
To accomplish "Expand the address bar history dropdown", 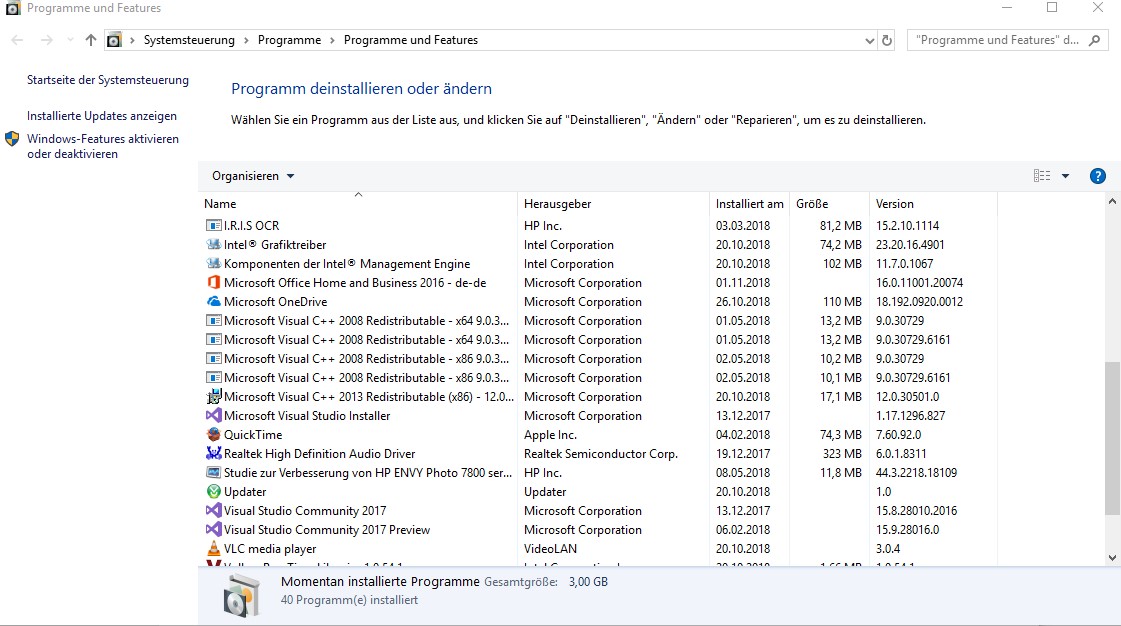I will click(x=869, y=40).
